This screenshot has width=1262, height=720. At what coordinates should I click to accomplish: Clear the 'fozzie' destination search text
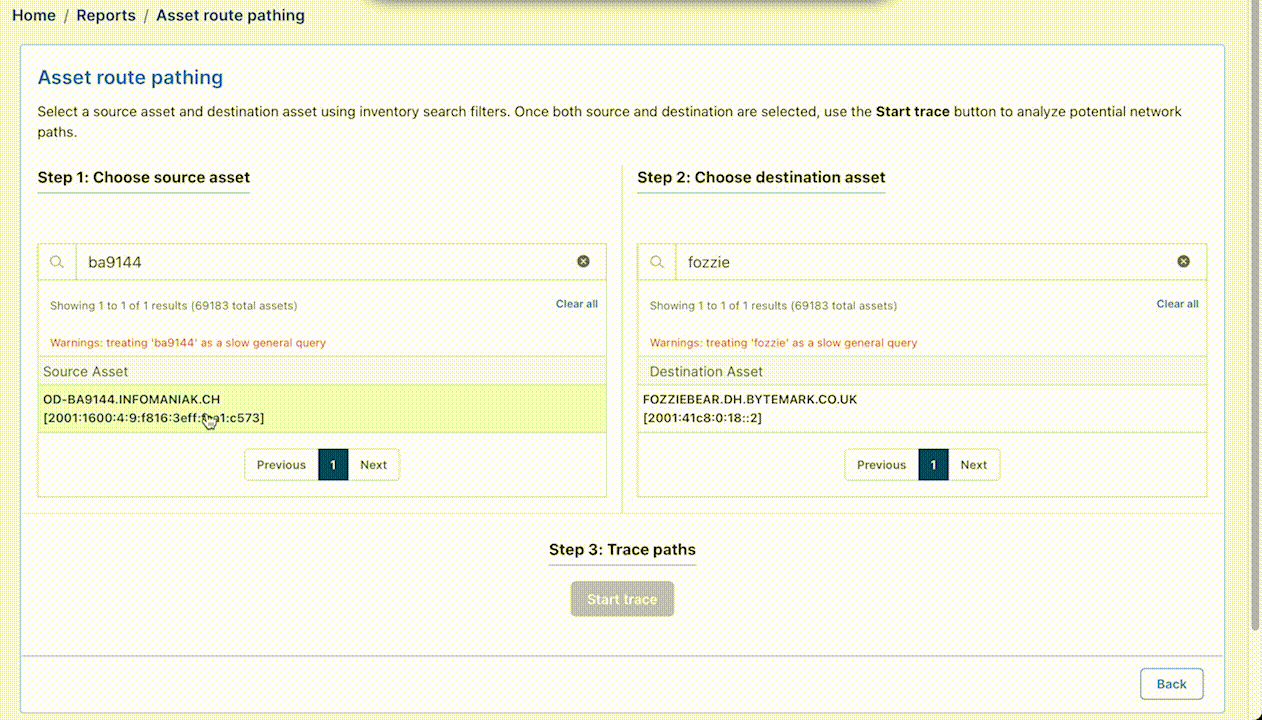coord(1183,262)
